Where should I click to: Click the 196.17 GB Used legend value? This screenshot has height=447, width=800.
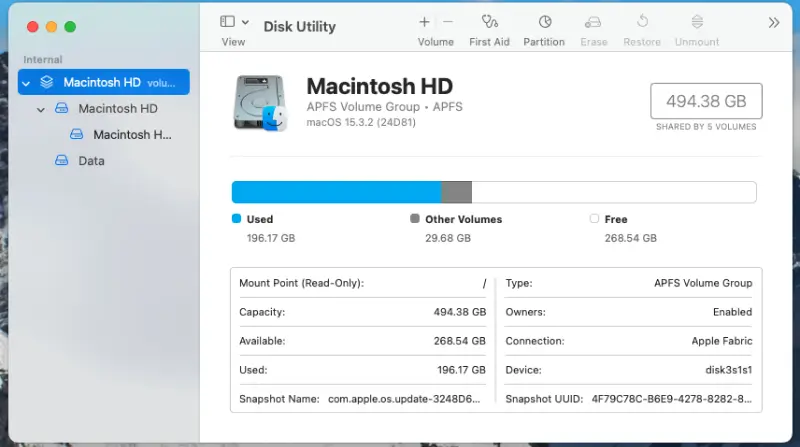271,238
